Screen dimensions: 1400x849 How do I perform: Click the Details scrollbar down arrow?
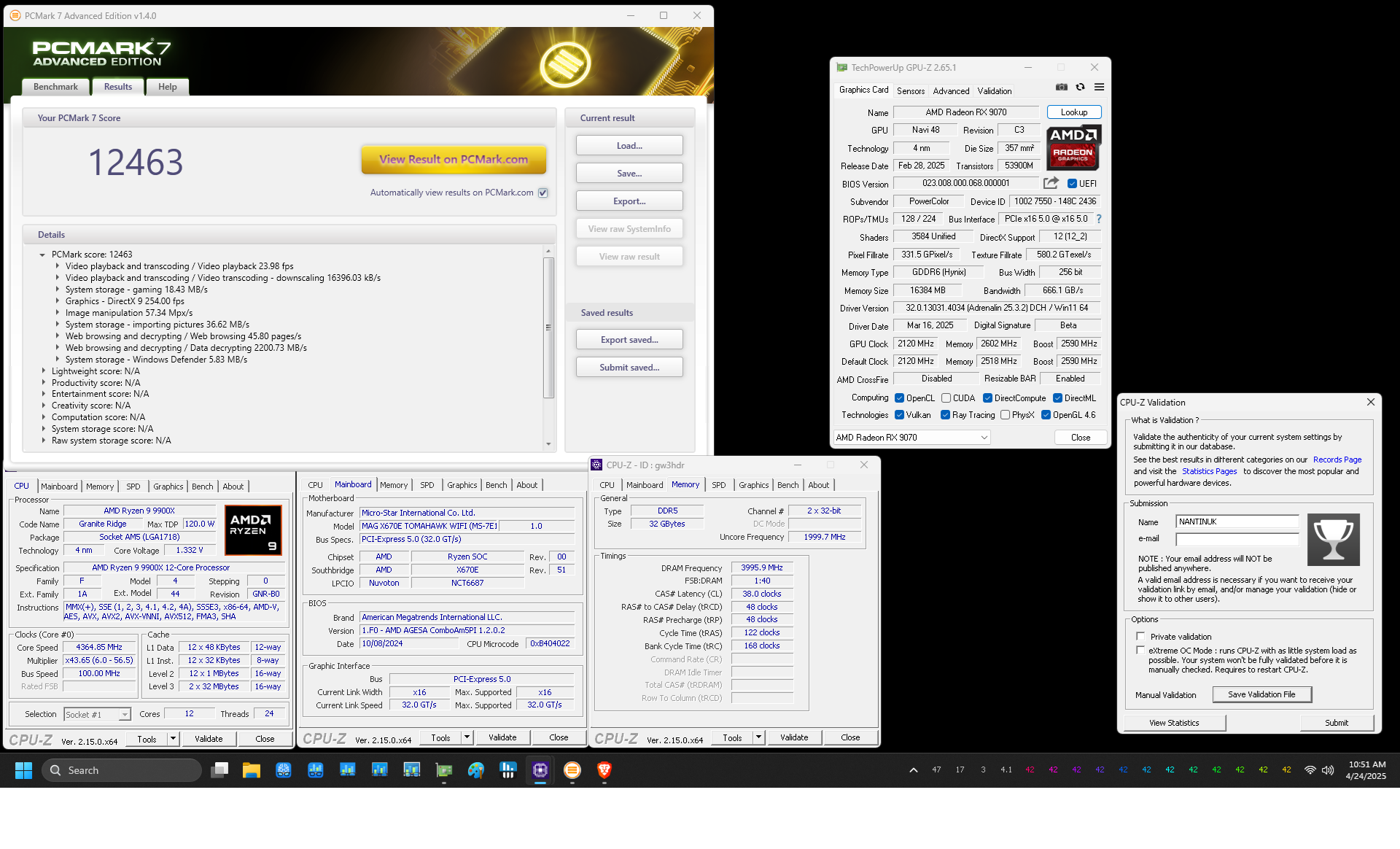click(548, 444)
